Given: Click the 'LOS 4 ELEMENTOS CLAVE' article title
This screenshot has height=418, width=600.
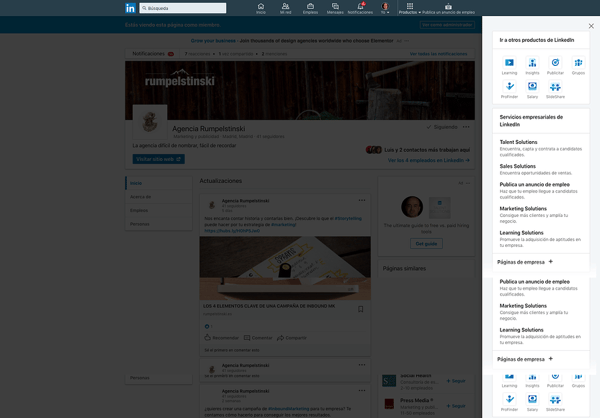Looking at the screenshot, I should coord(269,306).
